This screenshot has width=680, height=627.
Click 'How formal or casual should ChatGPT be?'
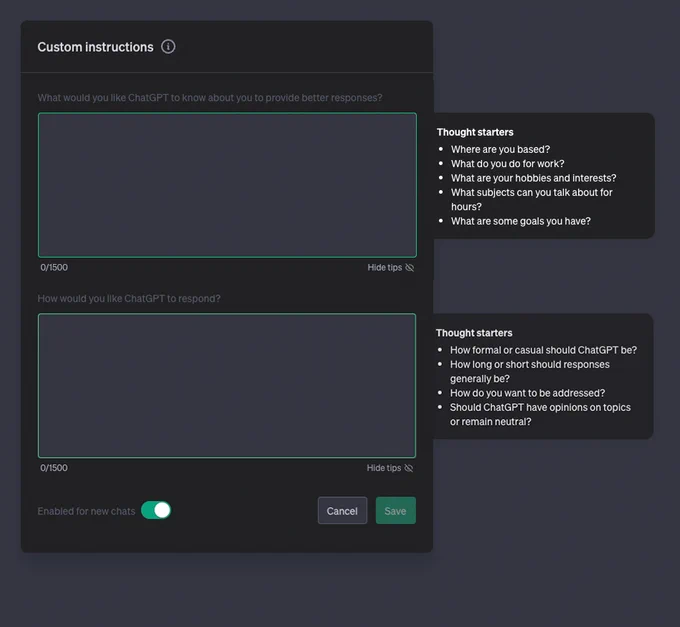(x=543, y=350)
